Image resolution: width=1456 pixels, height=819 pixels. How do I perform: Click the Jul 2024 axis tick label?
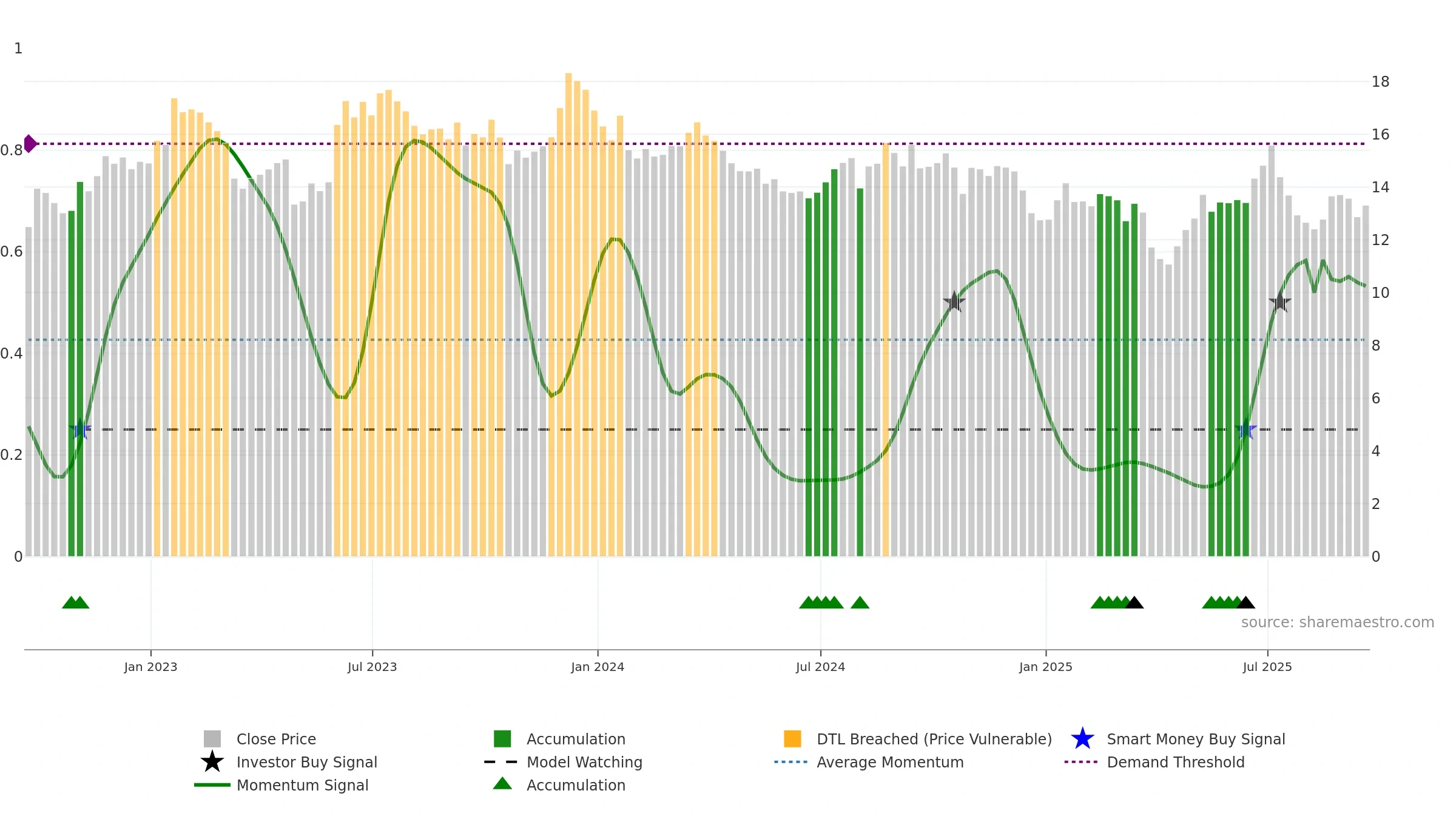pyautogui.click(x=820, y=667)
